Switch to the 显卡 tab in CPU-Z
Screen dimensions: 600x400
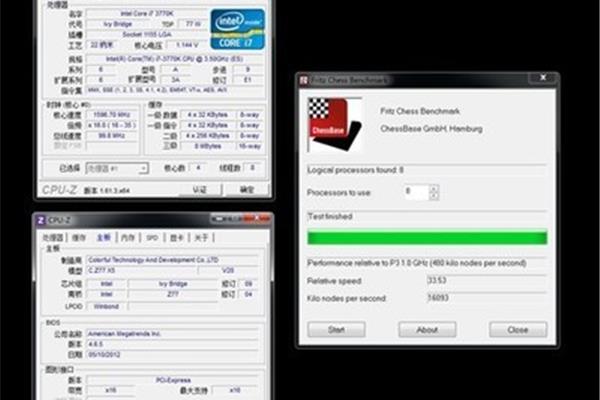176,238
